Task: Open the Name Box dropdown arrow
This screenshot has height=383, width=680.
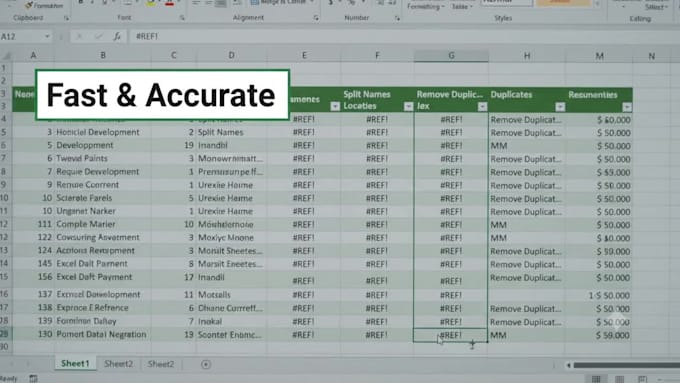Action: [47, 36]
